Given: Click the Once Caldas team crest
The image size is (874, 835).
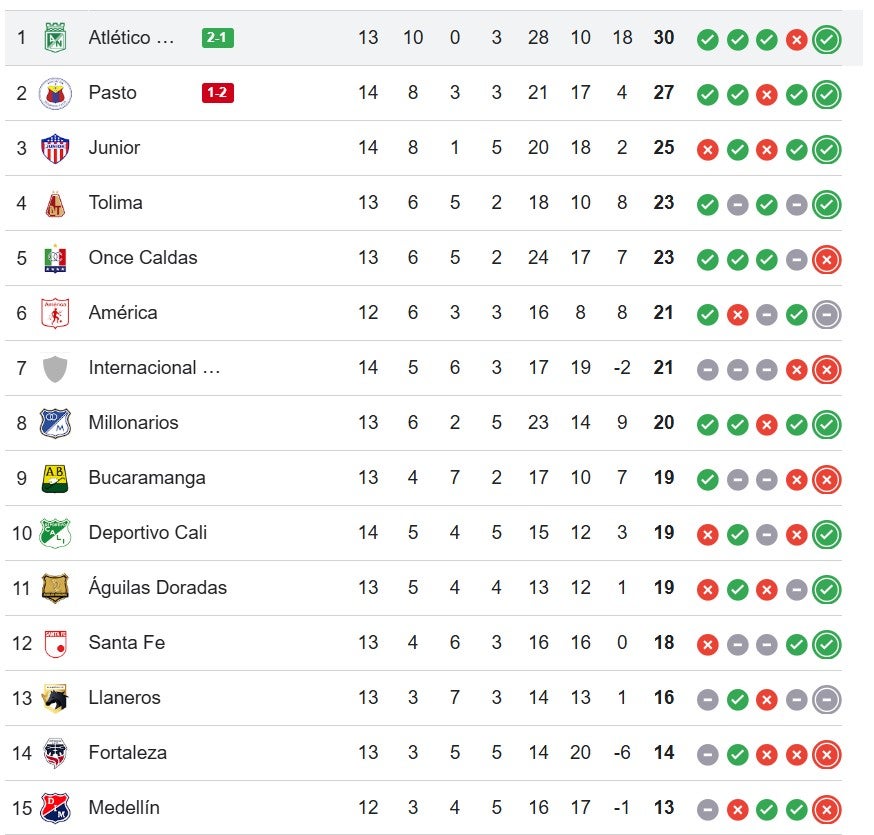Looking at the screenshot, I should coord(55,258).
